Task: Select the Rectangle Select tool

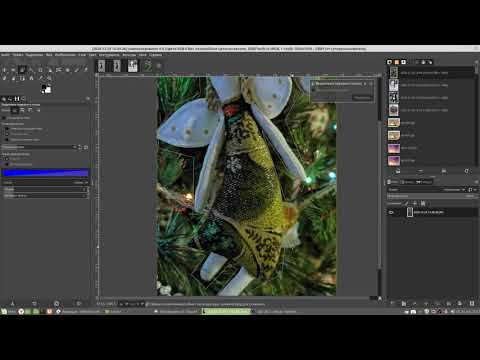Action: [x=13, y=70]
